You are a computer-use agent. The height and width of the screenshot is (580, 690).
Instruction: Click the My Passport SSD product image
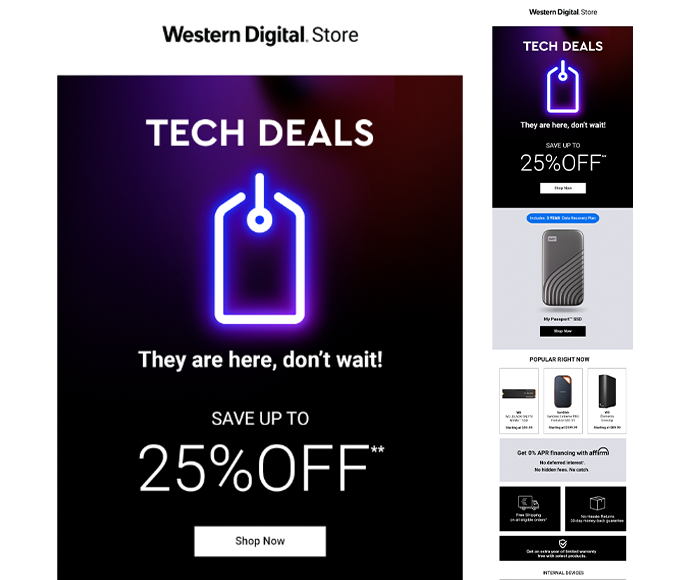point(563,268)
